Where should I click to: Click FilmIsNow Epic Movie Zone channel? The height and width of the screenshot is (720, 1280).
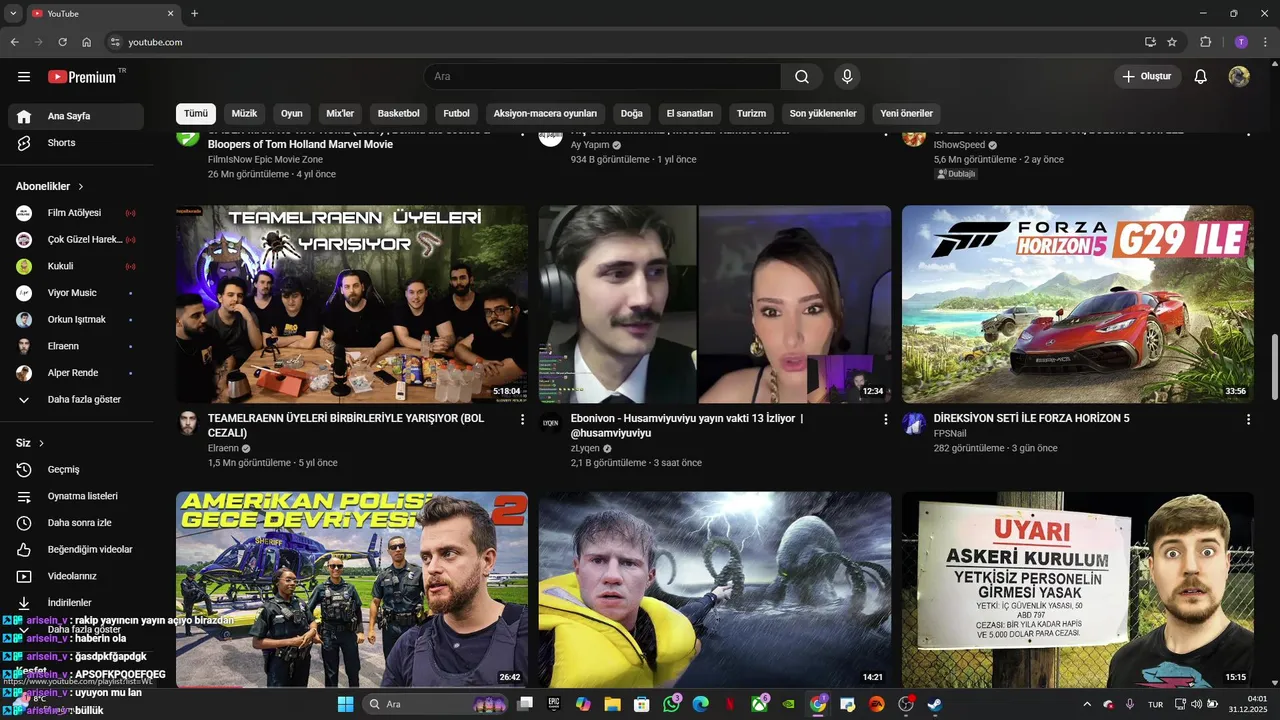click(265, 159)
